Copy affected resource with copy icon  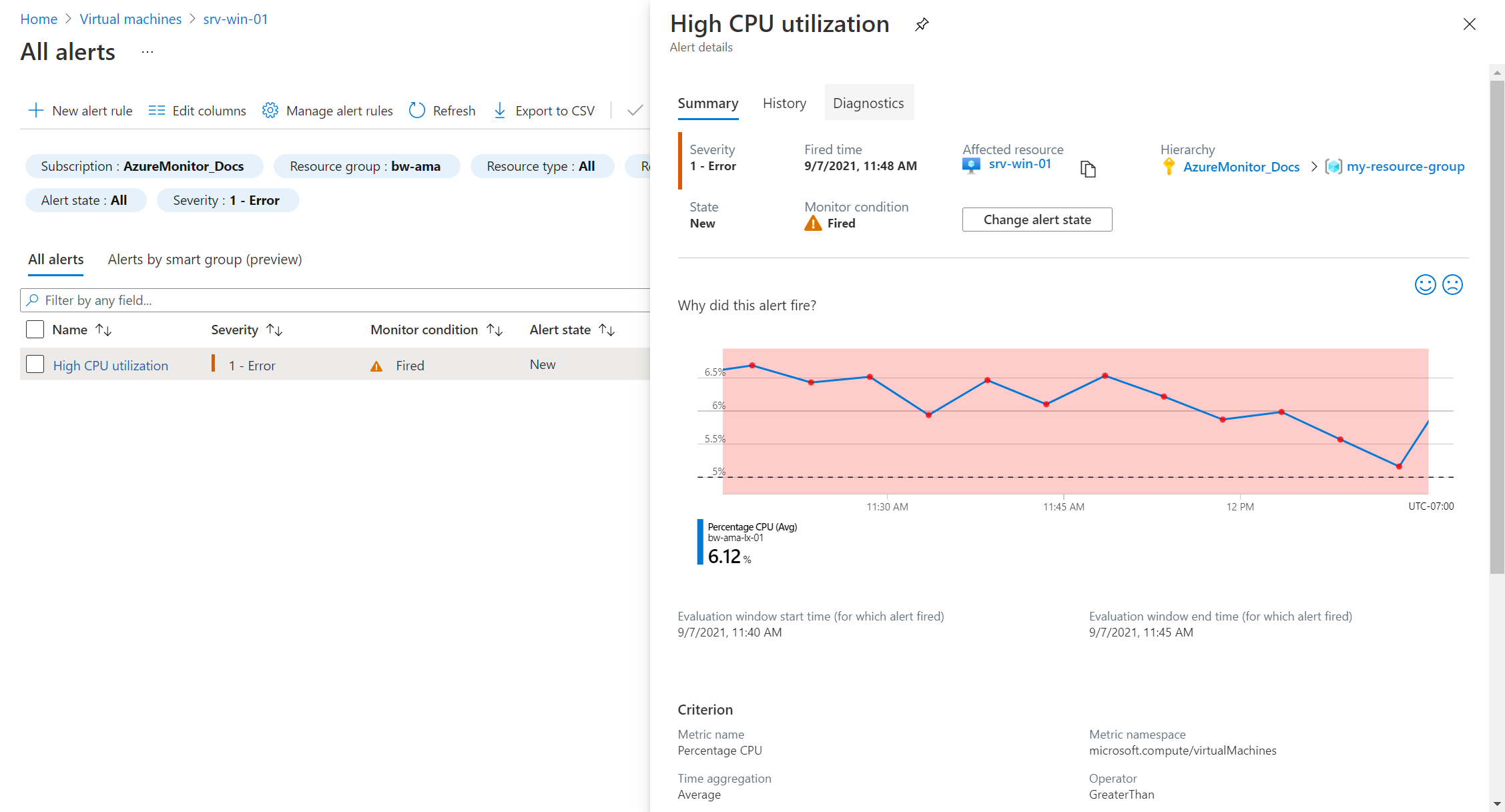1088,169
